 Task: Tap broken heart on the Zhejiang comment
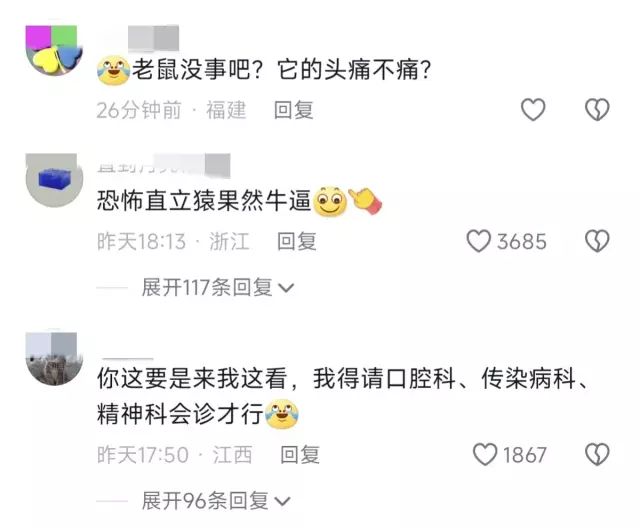coord(597,241)
